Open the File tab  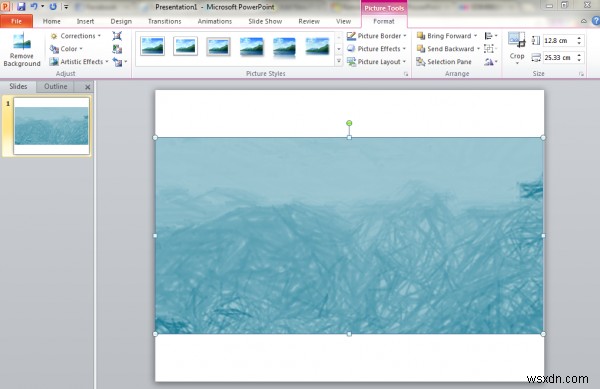pos(16,21)
